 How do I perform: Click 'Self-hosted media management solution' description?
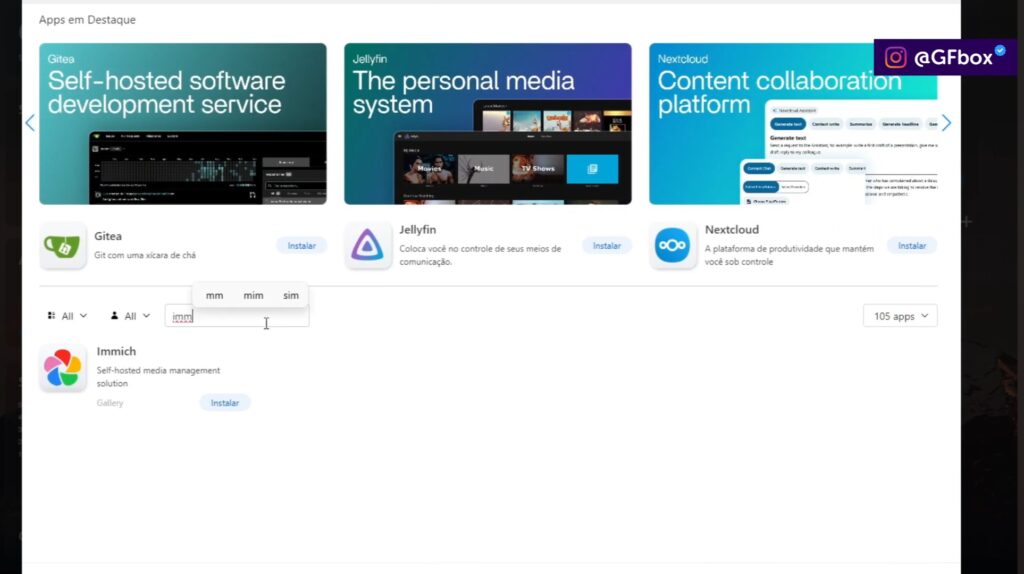point(158,377)
